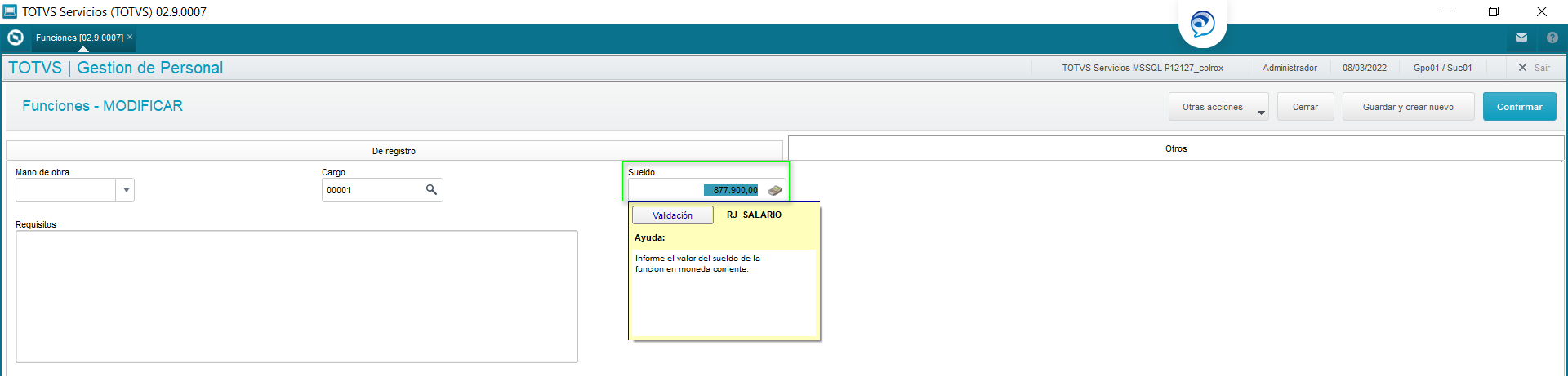1568x376 pixels.
Task: Click the Funciones - MODIFICAR heading
Action: point(102,106)
